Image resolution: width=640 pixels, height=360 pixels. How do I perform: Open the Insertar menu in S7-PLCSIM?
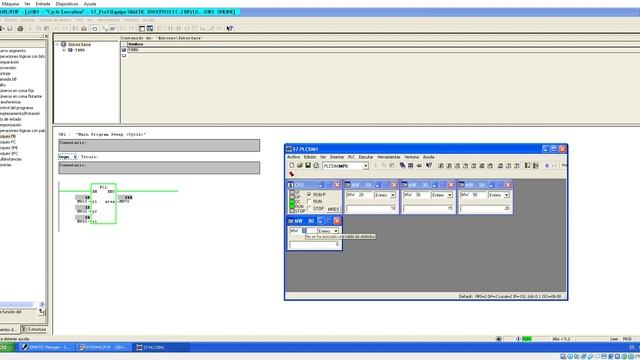[x=337, y=157]
